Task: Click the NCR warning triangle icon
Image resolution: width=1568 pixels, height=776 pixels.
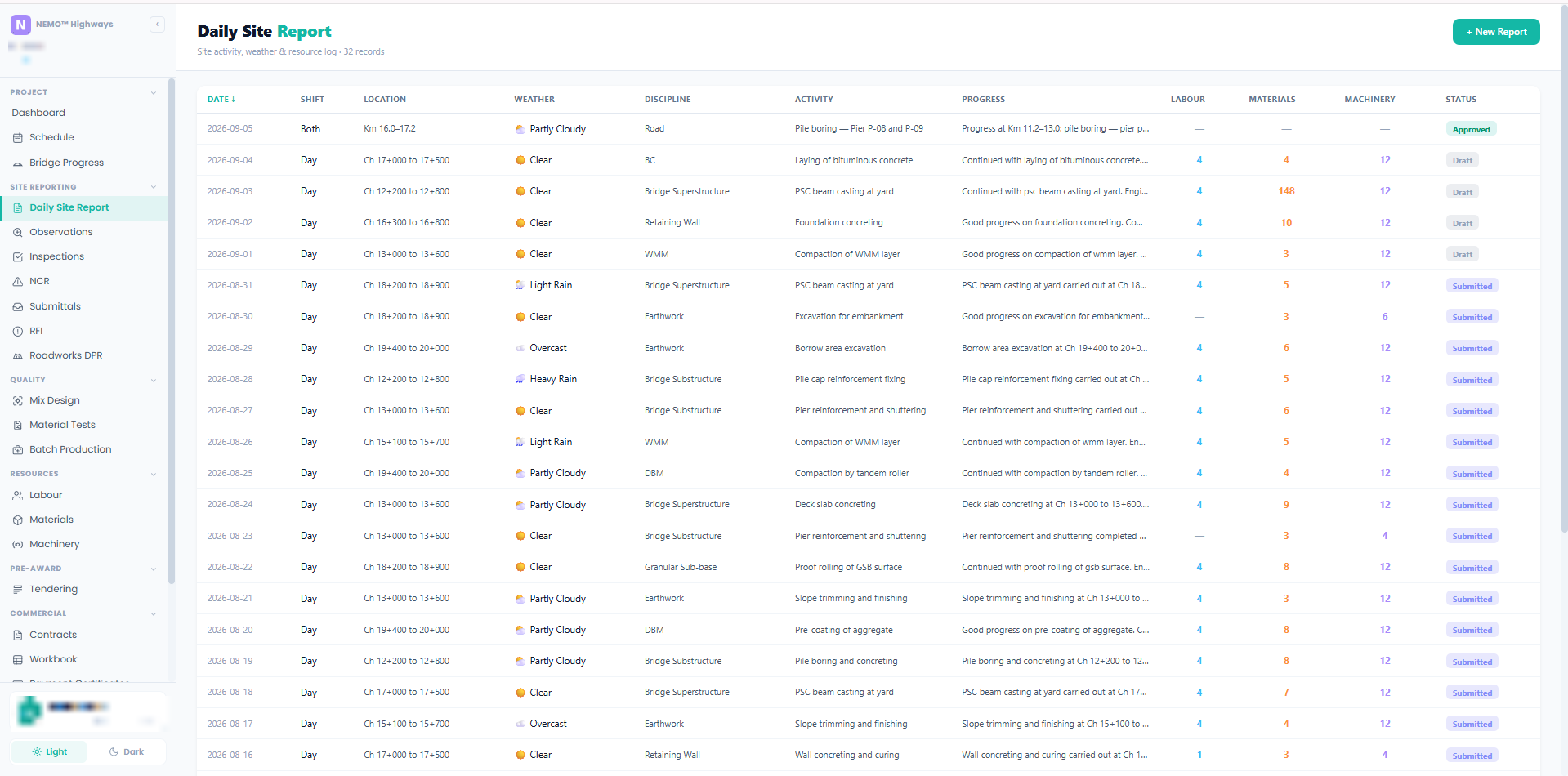Action: click(18, 282)
